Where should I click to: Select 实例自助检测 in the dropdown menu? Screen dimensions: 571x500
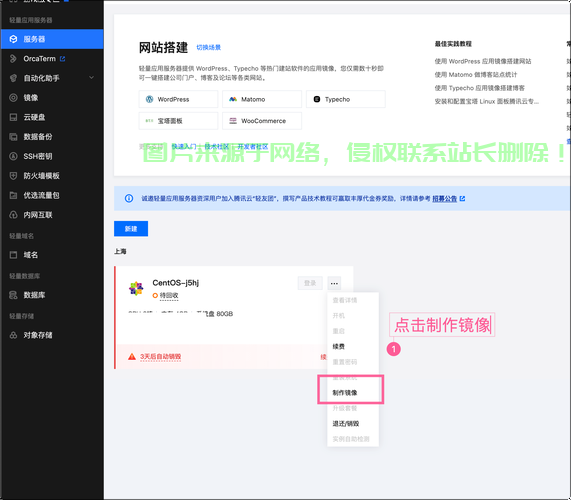[x=351, y=439]
